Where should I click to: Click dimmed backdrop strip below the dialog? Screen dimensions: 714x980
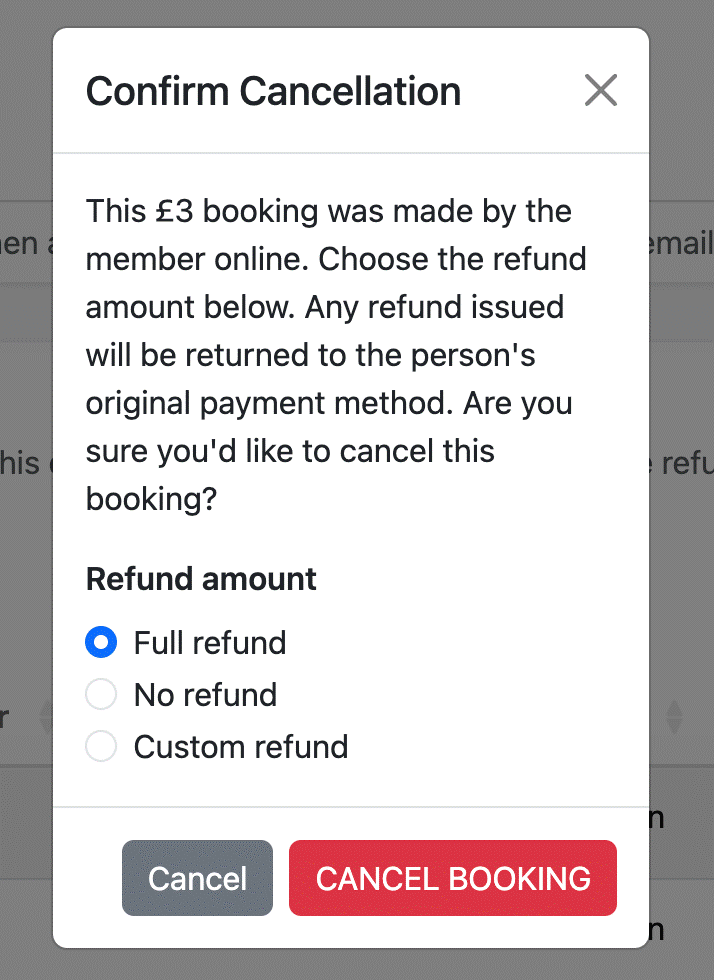[x=357, y=964]
